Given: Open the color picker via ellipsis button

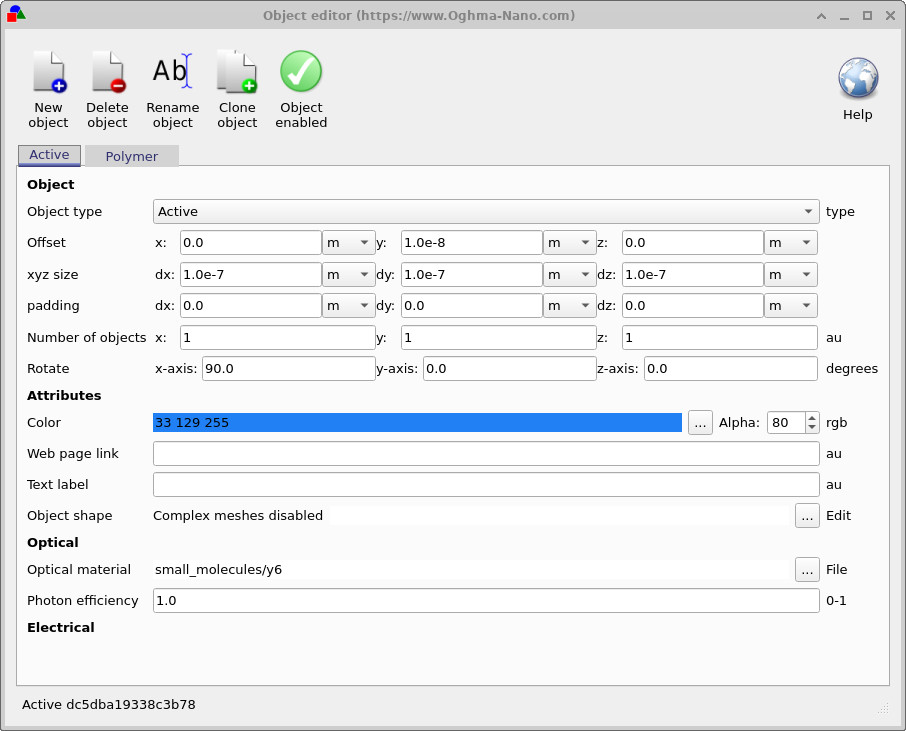Looking at the screenshot, I should pyautogui.click(x=700, y=422).
